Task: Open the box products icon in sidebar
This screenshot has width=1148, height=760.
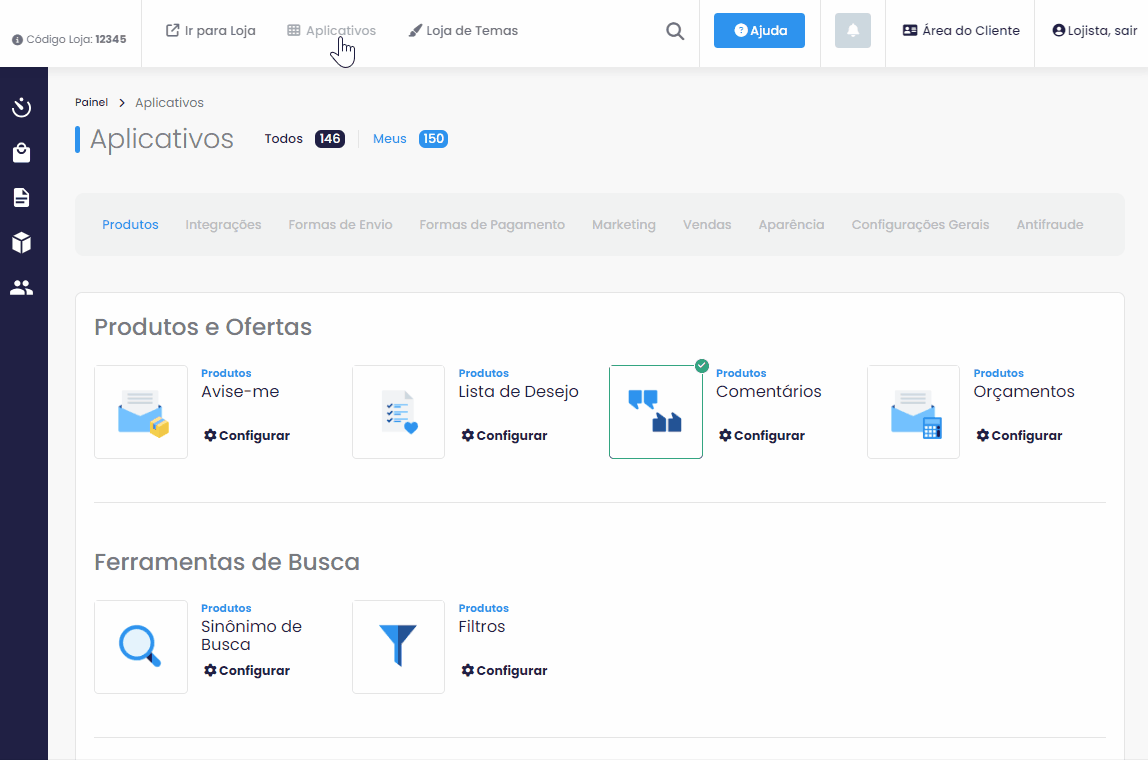Action: [22, 243]
